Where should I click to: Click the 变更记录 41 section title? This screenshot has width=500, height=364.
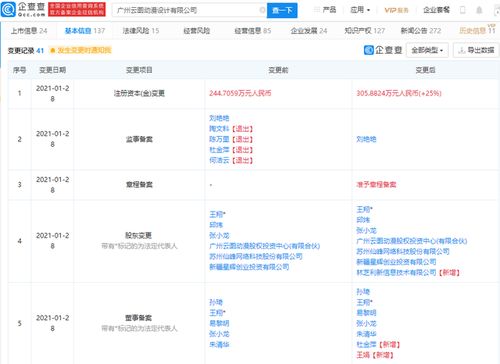tap(26, 51)
